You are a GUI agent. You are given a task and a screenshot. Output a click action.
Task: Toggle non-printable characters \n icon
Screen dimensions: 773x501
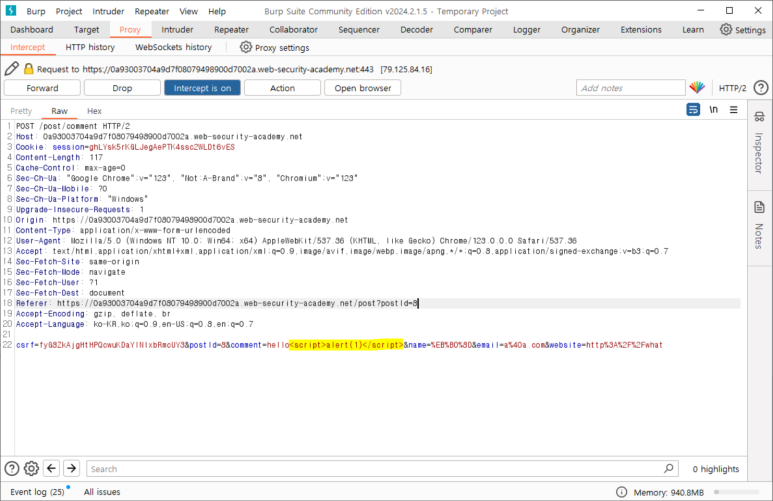click(x=713, y=109)
